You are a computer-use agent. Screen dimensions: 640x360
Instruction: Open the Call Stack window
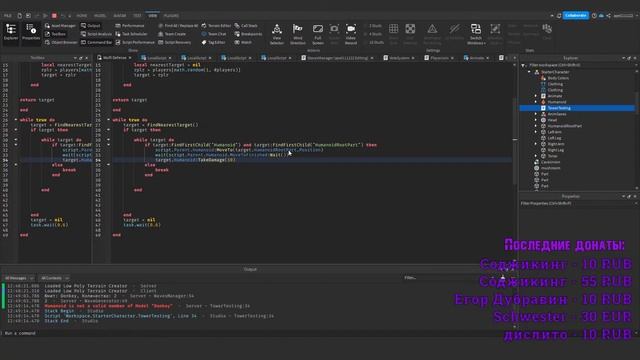coord(246,26)
